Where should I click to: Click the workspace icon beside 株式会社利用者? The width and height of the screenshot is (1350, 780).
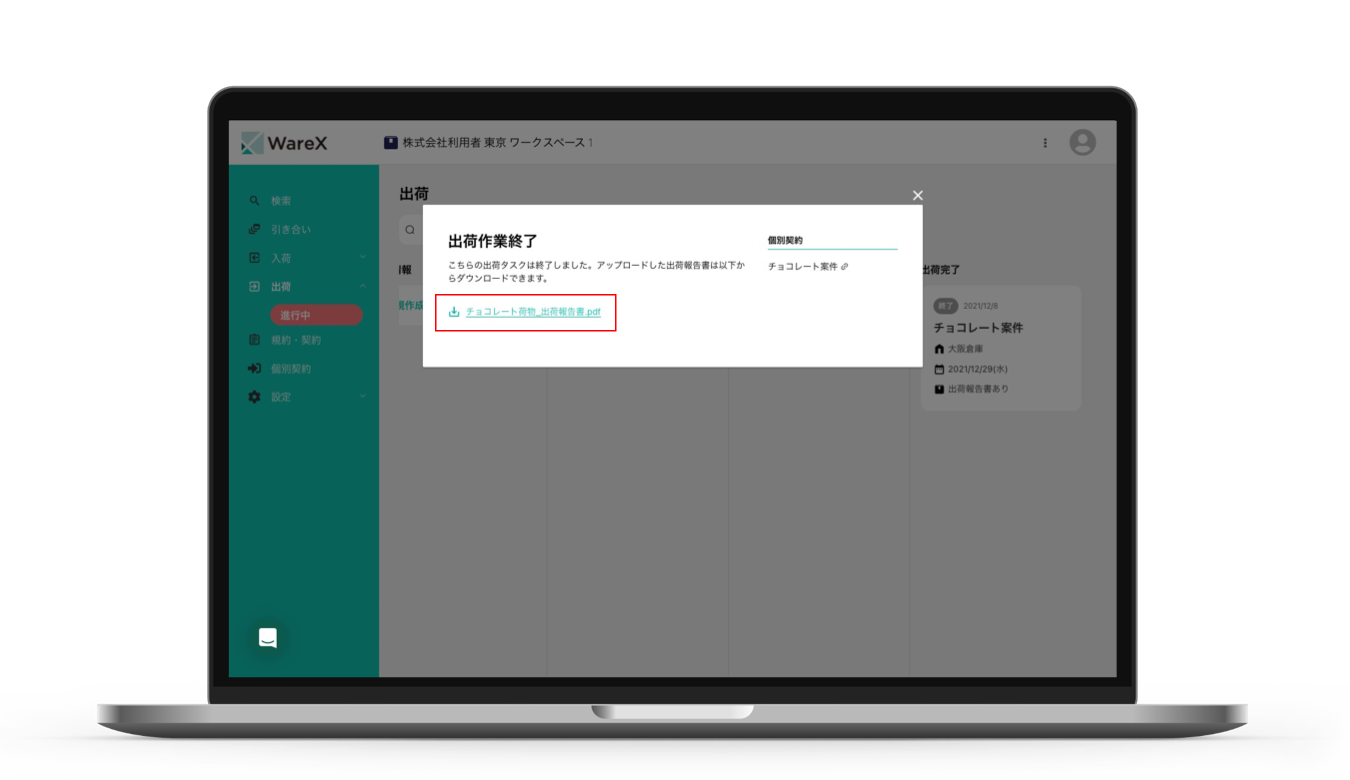[x=391, y=143]
